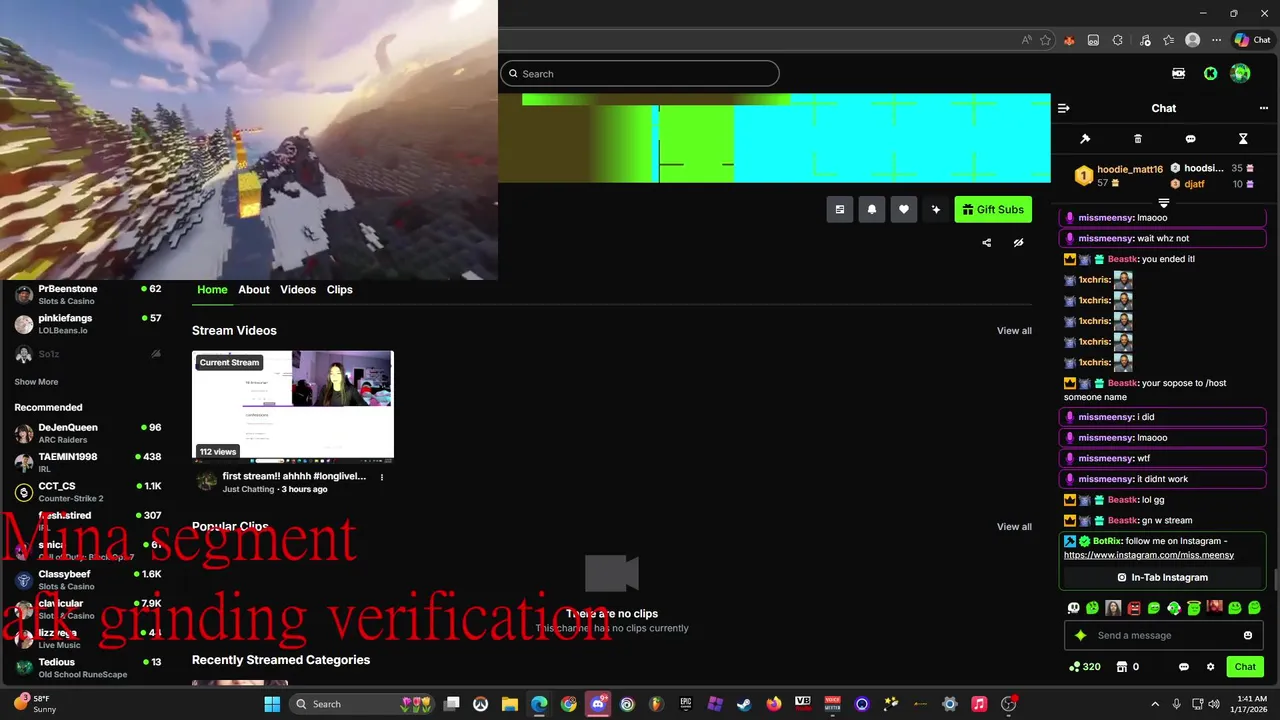The image size is (1280, 720).
Task: Open three-dot menu on first stream video
Action: click(381, 477)
